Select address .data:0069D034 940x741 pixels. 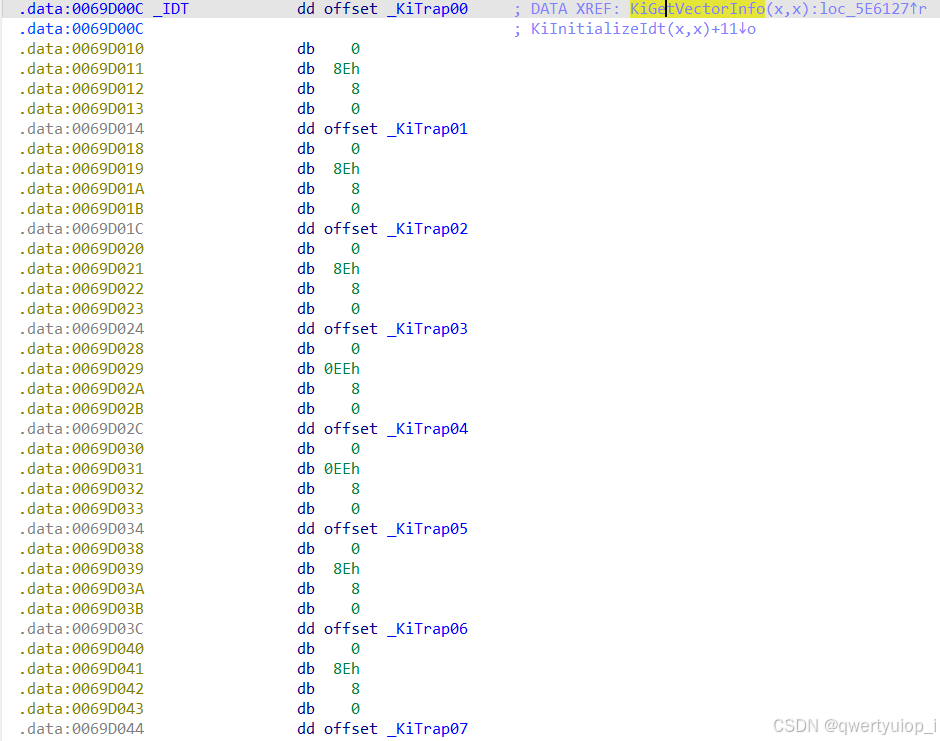click(x=82, y=529)
